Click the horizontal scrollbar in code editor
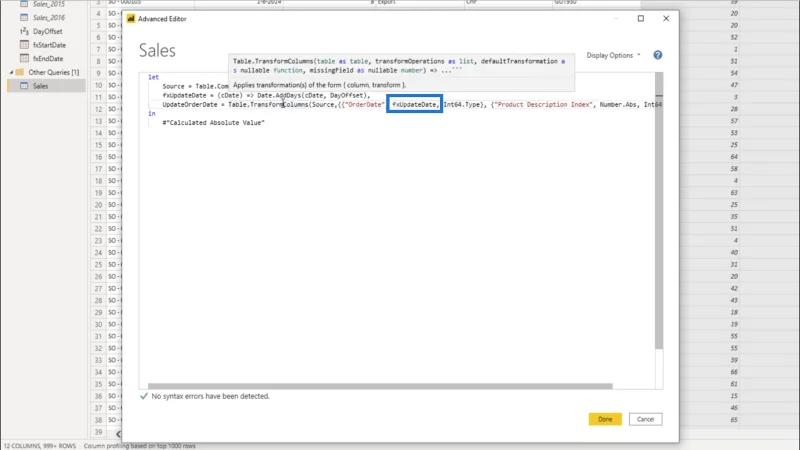 click(x=380, y=386)
